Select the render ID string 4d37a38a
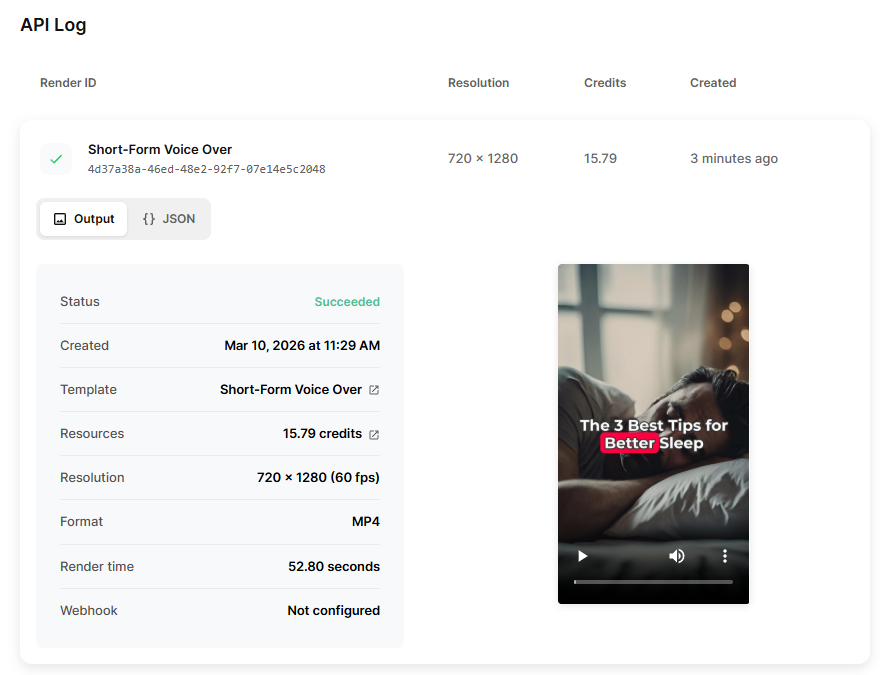Viewport: 889px width, 675px height. [x=206, y=169]
